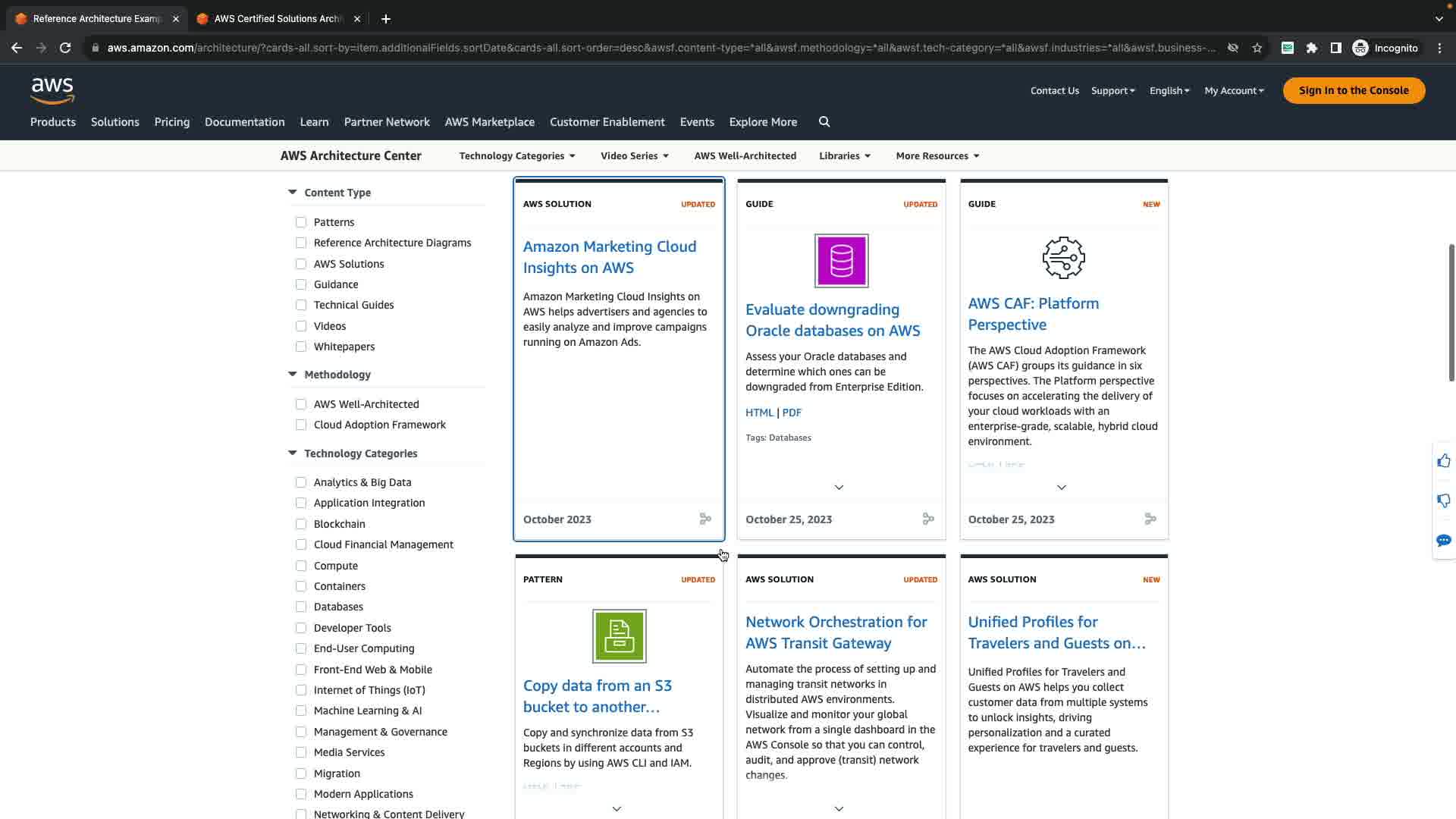Tick the Databases technology category checkbox

[x=301, y=607]
